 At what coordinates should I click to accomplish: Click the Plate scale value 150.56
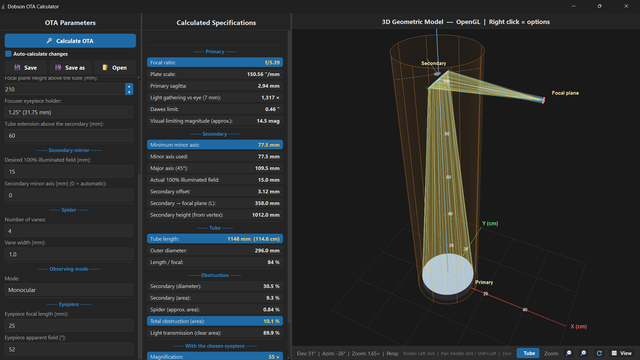coord(263,74)
